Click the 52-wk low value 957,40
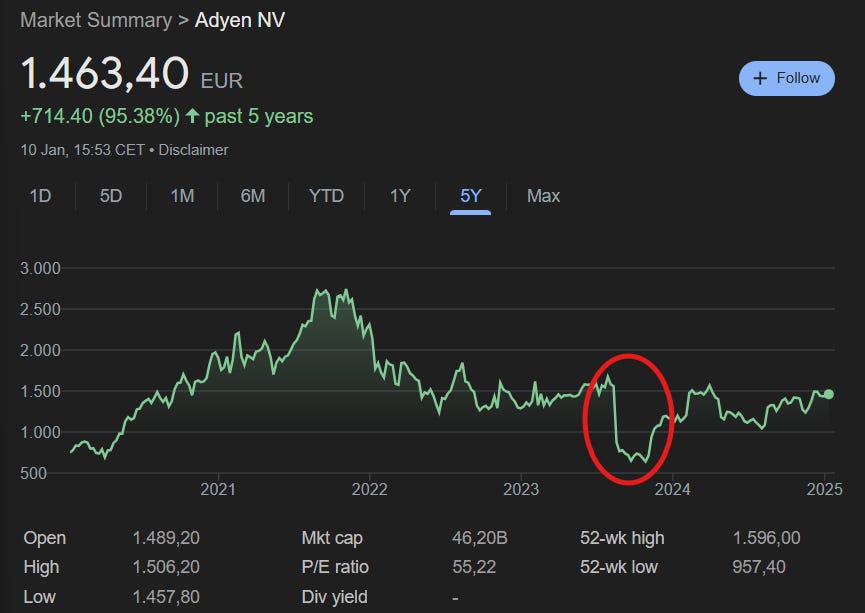The height and width of the screenshot is (613, 865). [x=759, y=567]
